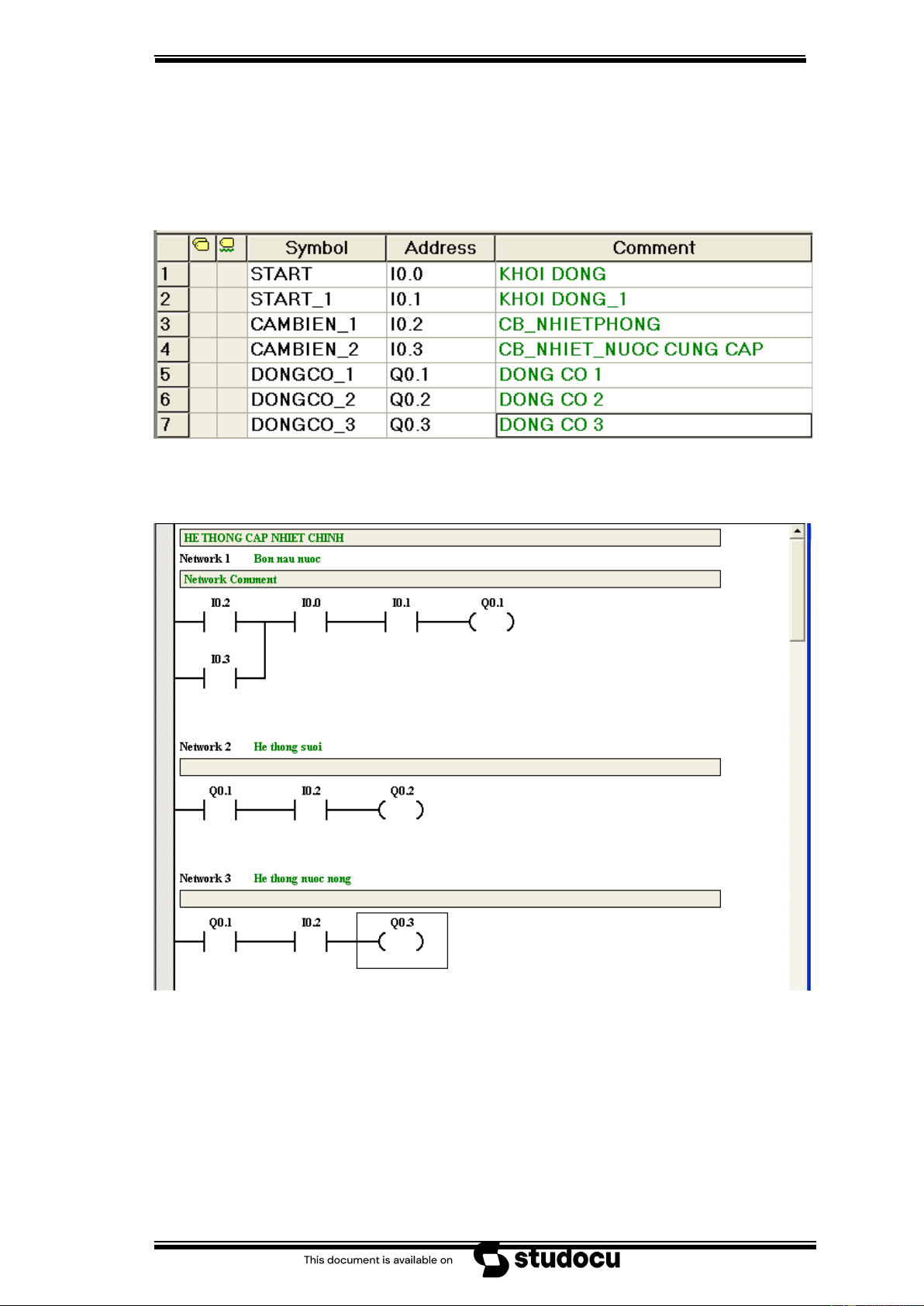Click the Symbol column header
The image size is (924, 1306).
[x=316, y=248]
